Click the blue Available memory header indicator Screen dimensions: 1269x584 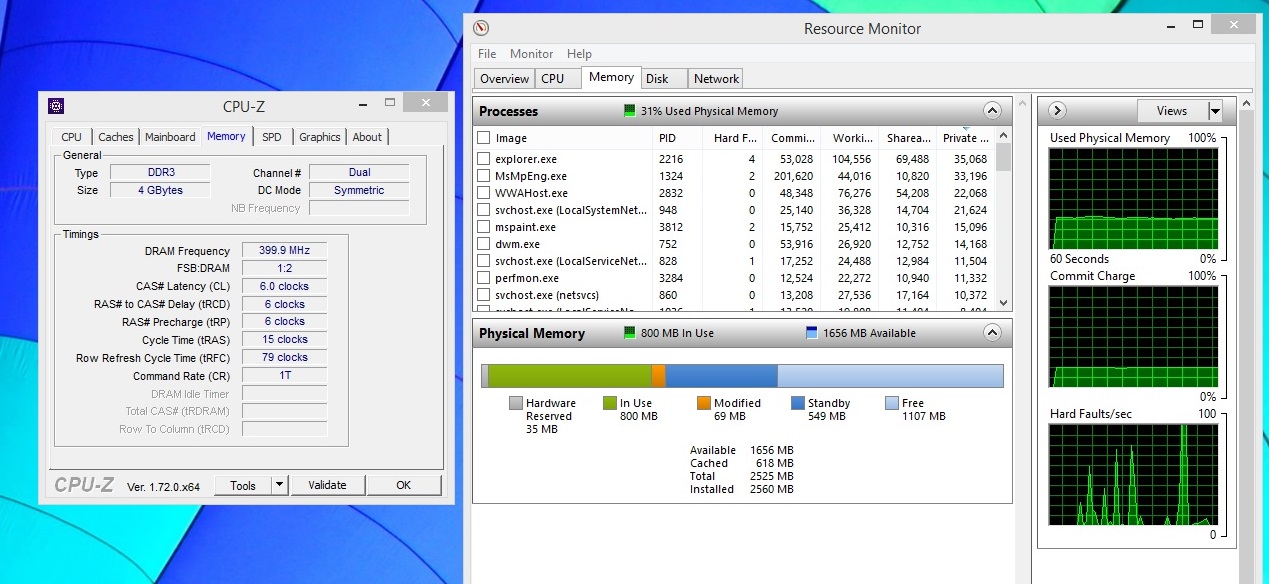point(812,333)
